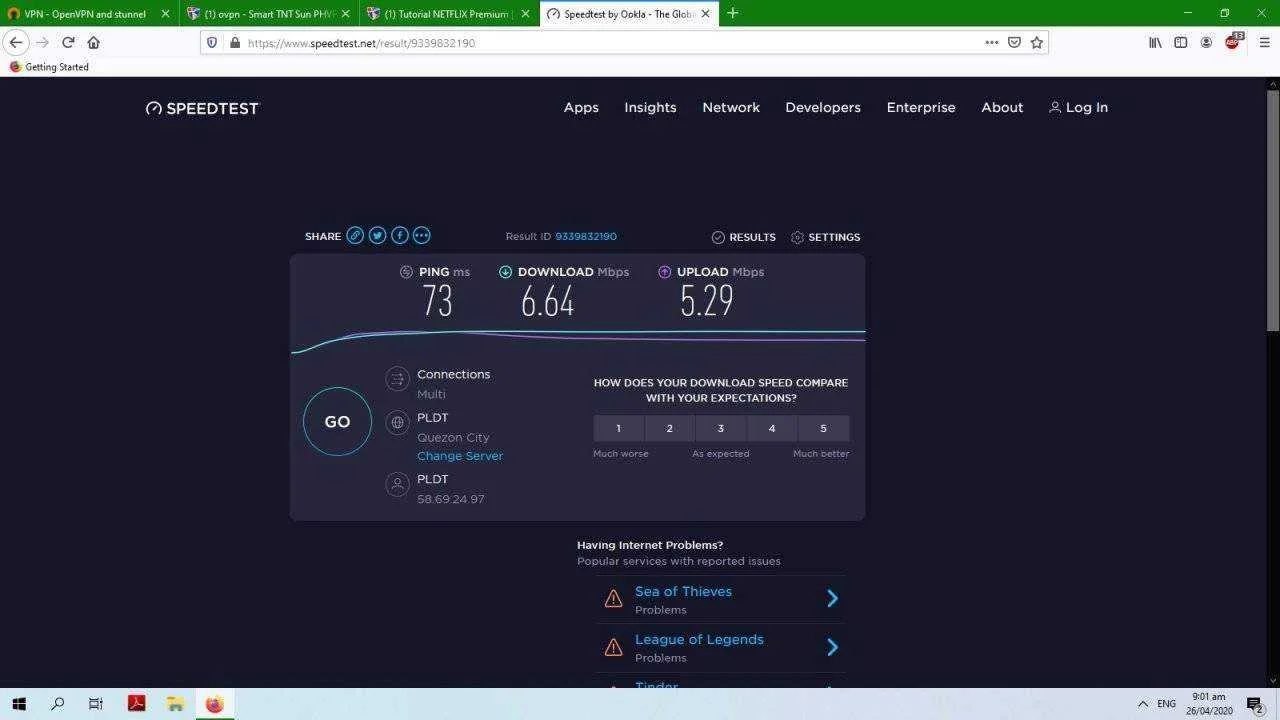The height and width of the screenshot is (720, 1280).
Task: Start a new test with GO
Action: (x=337, y=422)
